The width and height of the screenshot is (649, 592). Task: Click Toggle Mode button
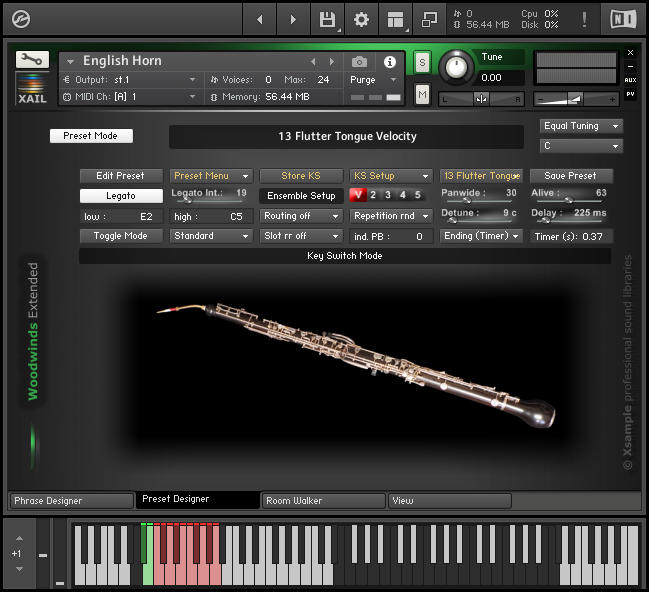pos(121,236)
